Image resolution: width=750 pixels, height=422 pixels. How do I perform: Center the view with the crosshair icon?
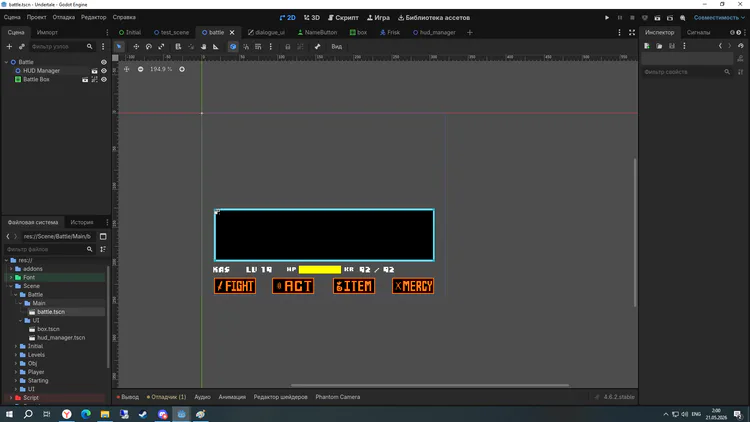[x=127, y=69]
